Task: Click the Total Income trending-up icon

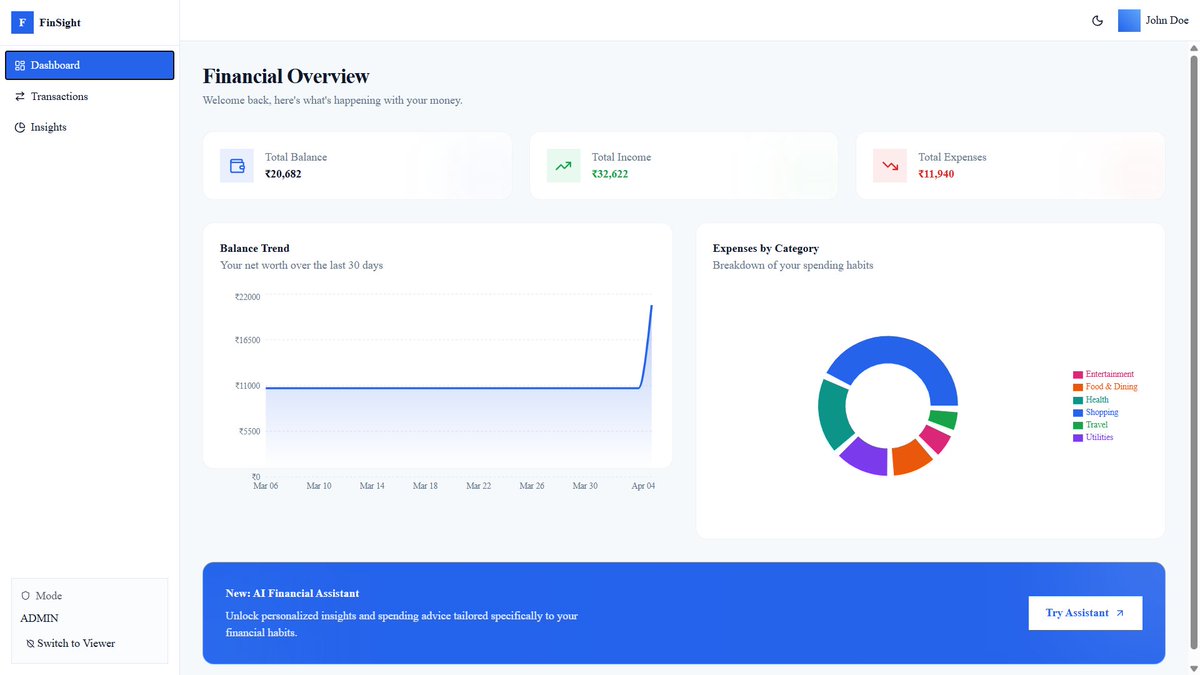Action: (564, 166)
